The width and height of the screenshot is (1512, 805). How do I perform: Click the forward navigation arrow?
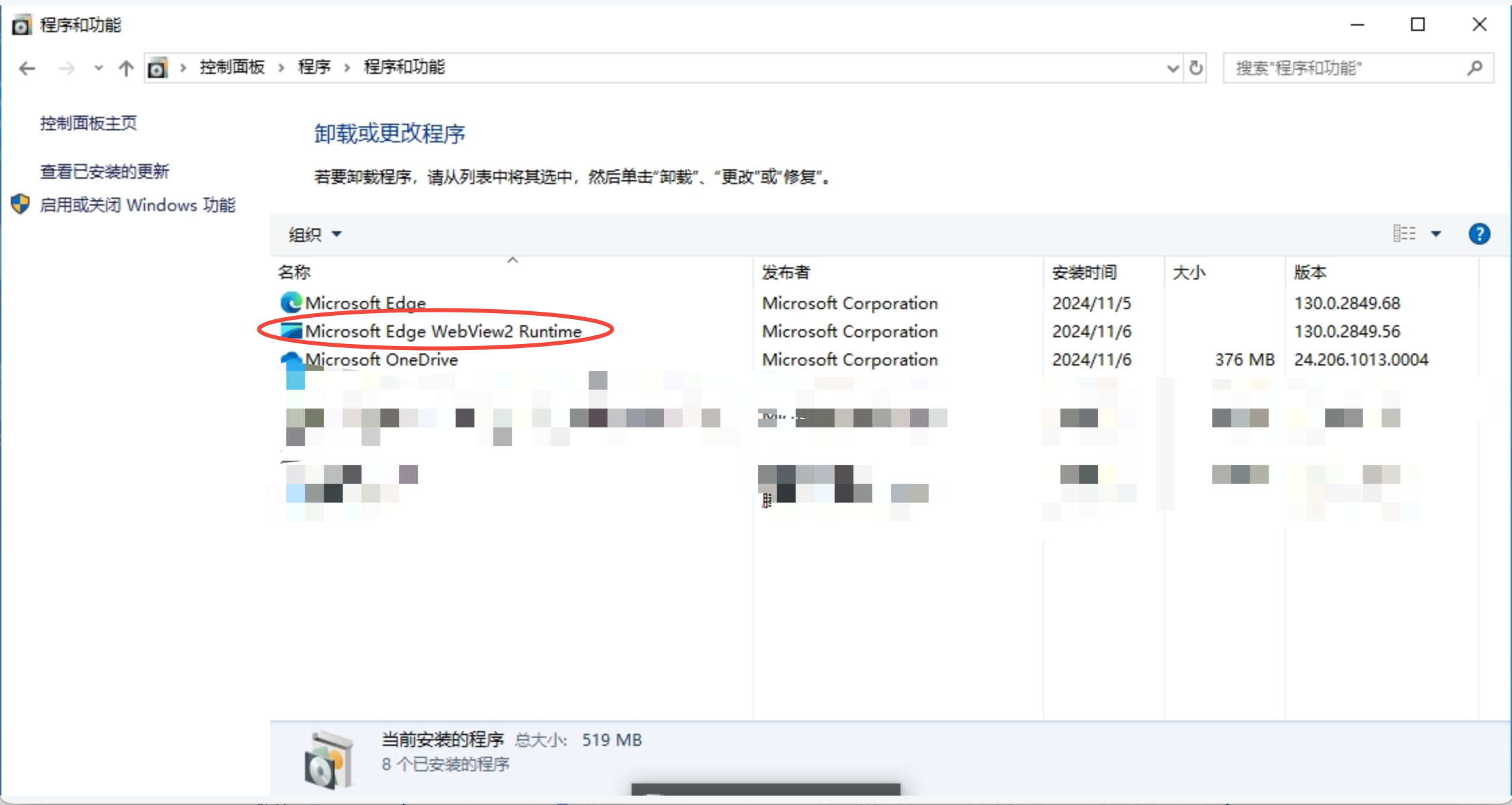tap(67, 69)
